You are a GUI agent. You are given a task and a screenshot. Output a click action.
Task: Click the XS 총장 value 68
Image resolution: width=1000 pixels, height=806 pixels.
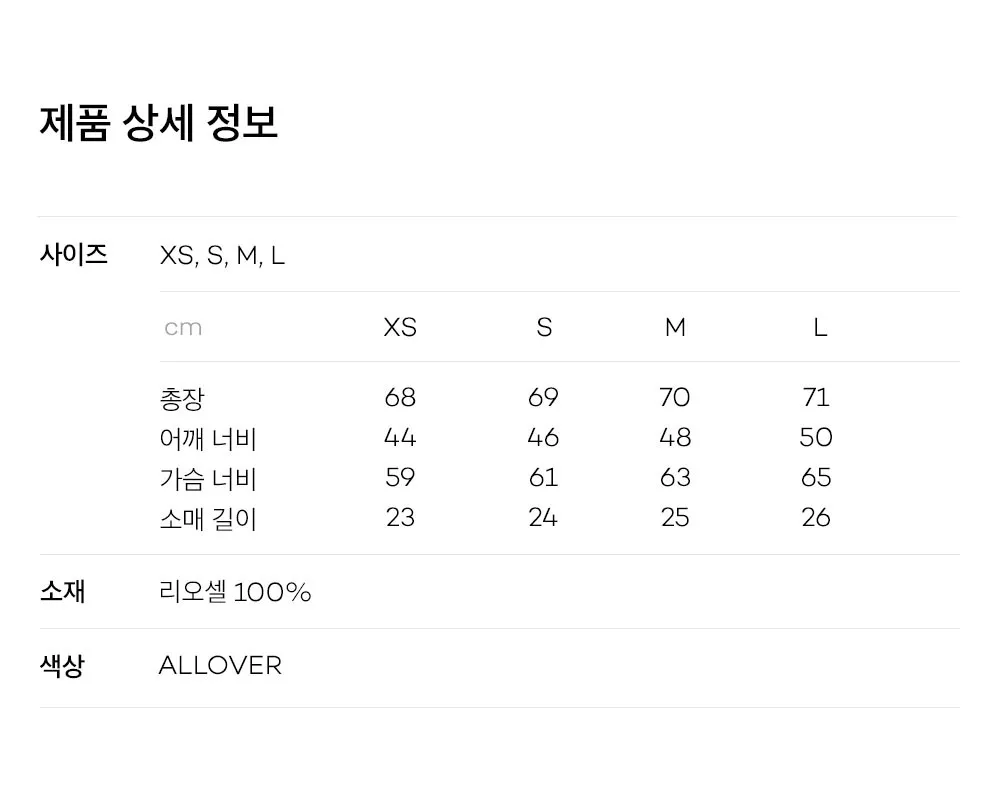pos(400,397)
